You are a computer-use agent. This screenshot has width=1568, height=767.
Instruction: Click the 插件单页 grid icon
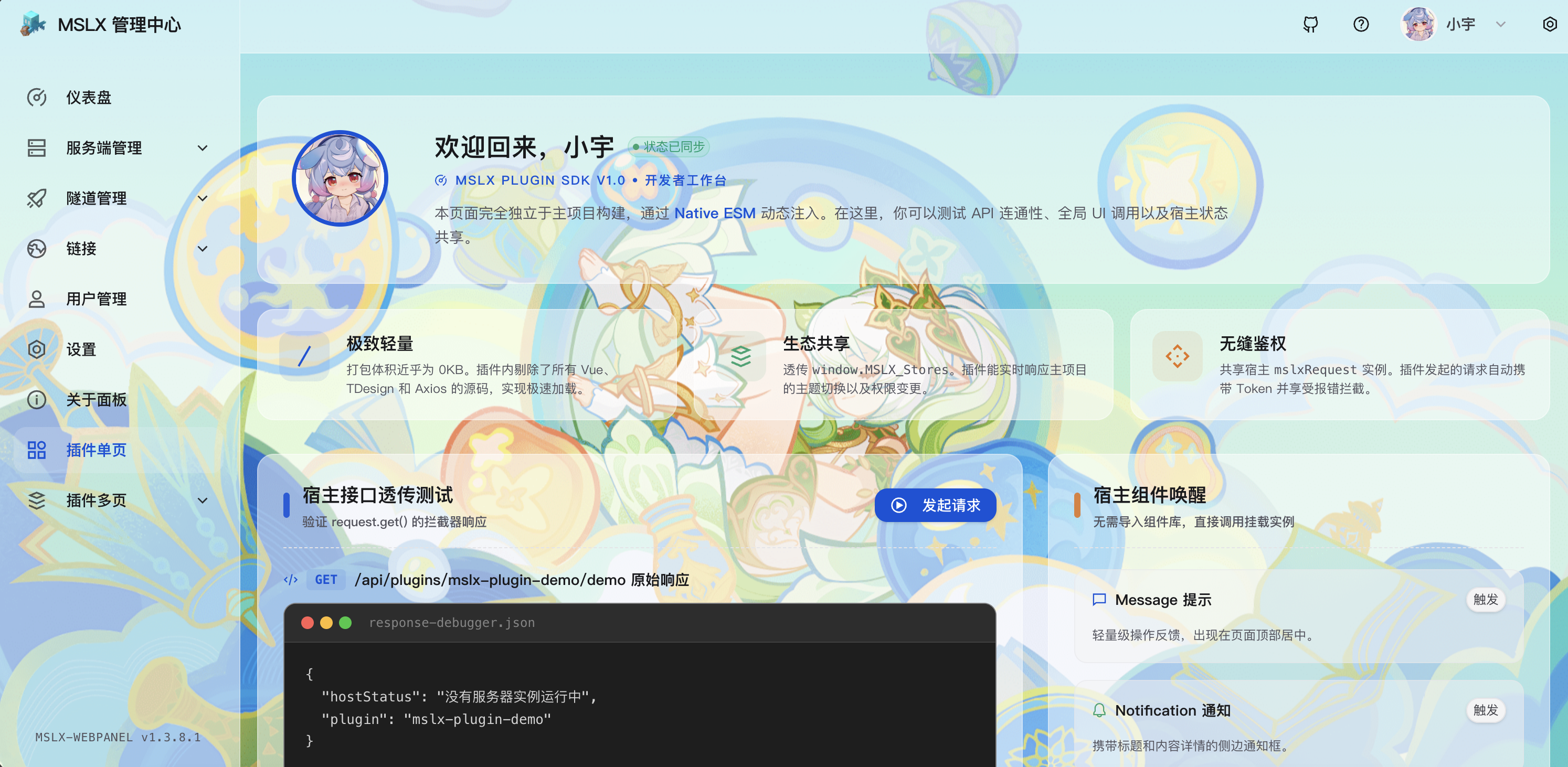click(37, 451)
